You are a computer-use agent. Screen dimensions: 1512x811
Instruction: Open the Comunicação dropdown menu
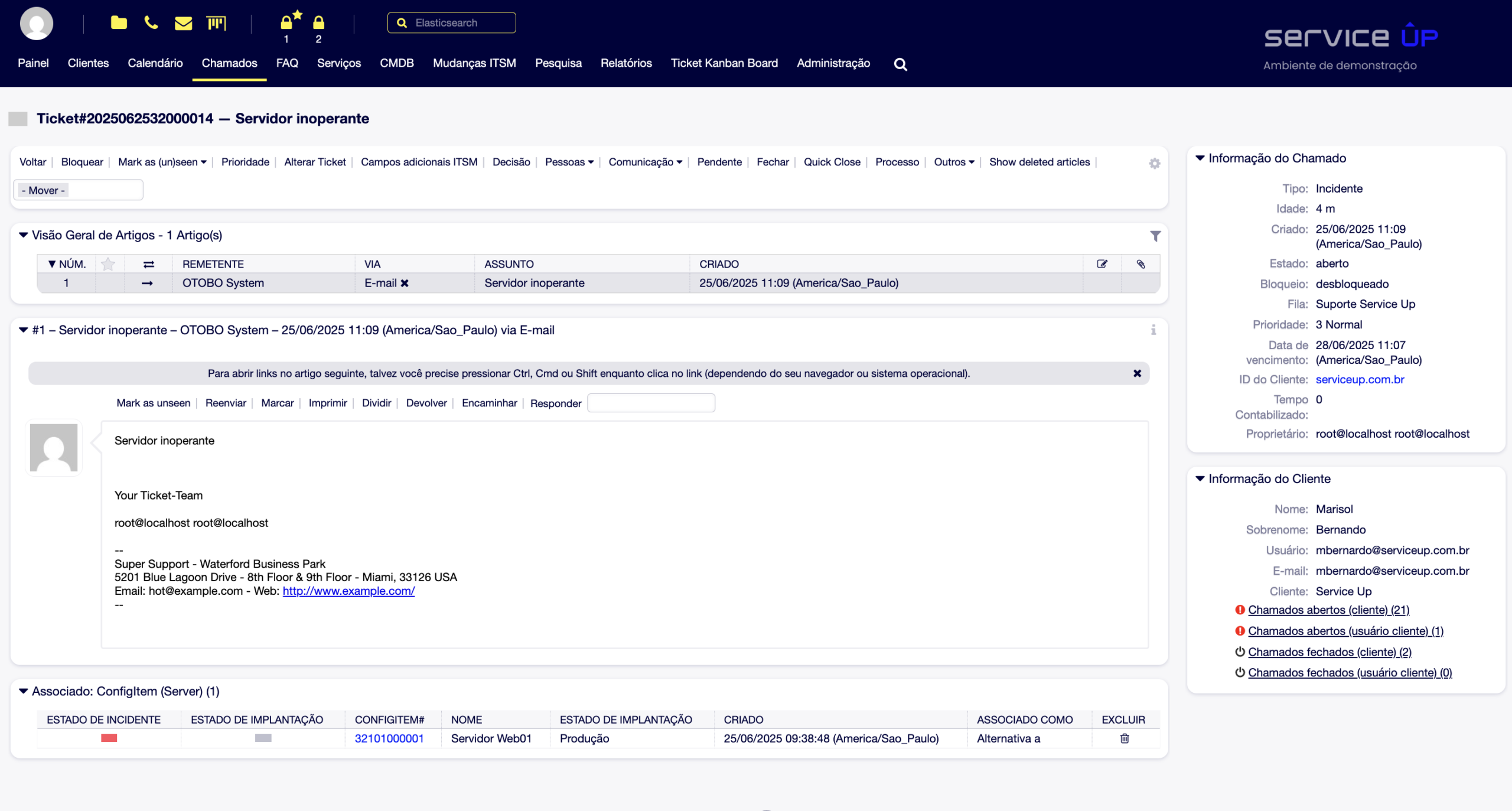(x=646, y=162)
